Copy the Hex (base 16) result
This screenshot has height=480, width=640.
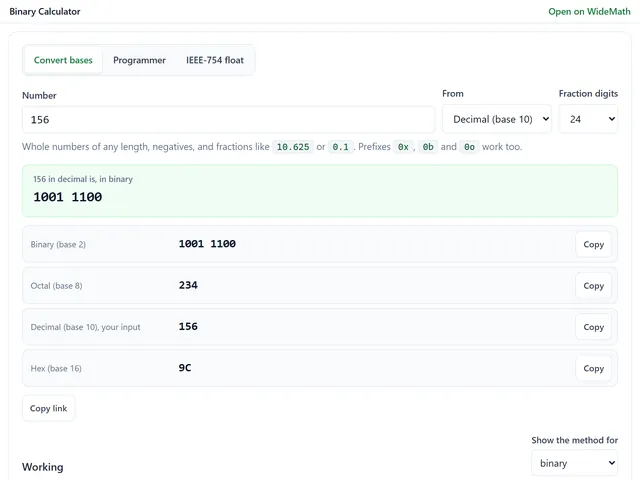tap(593, 368)
